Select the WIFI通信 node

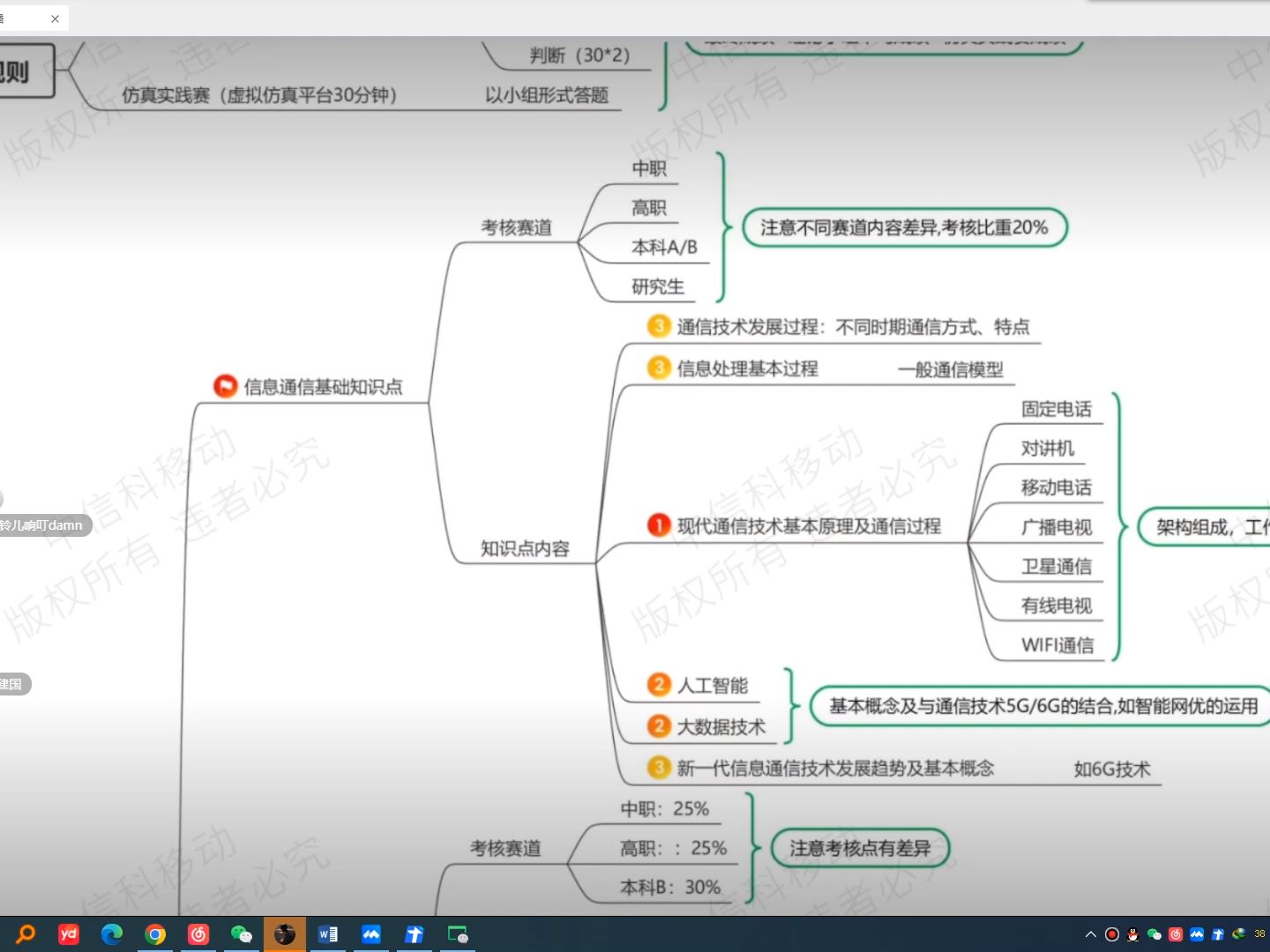coord(1057,645)
